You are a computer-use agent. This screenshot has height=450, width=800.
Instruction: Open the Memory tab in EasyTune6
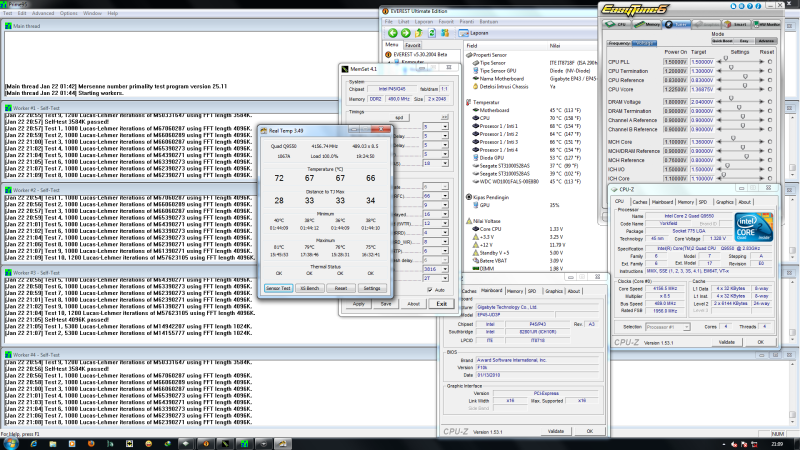[646, 24]
